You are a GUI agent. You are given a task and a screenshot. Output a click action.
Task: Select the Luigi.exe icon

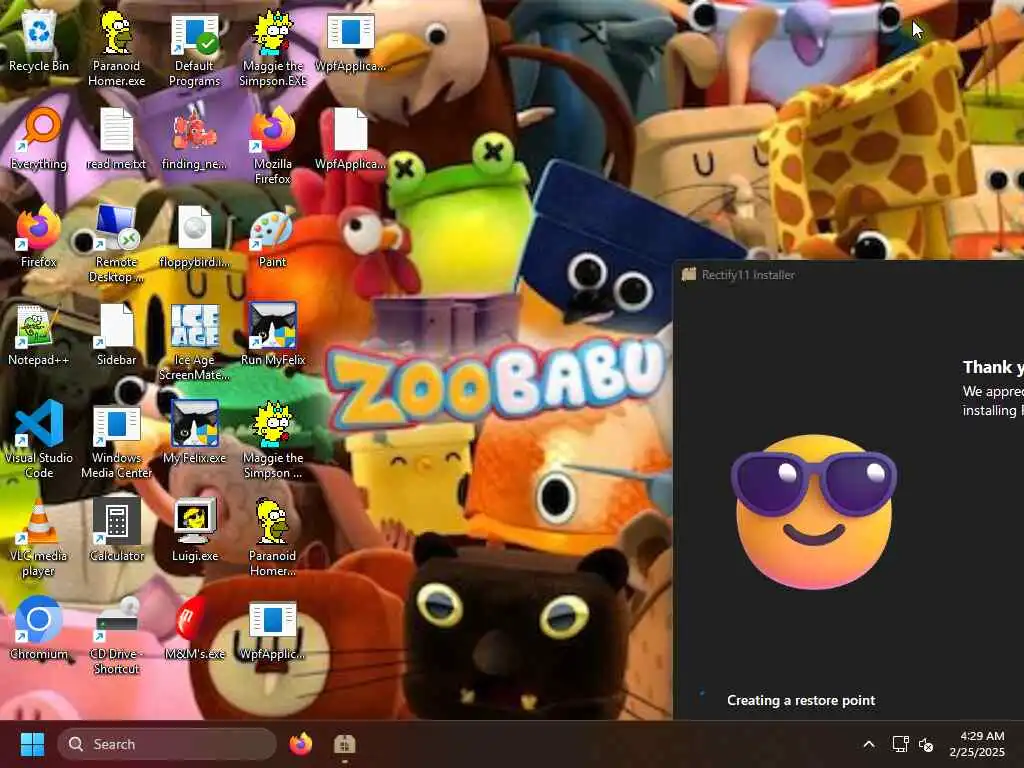194,531
